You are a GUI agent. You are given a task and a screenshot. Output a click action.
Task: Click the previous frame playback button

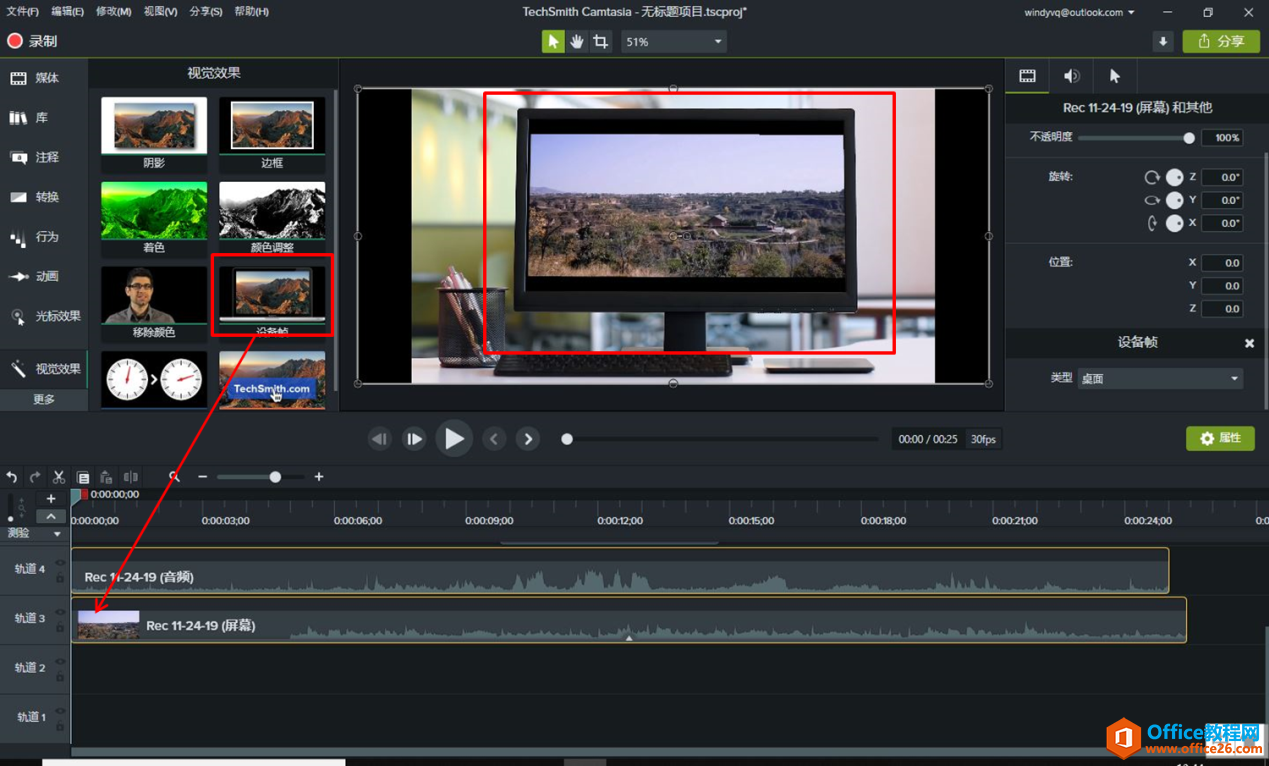379,439
